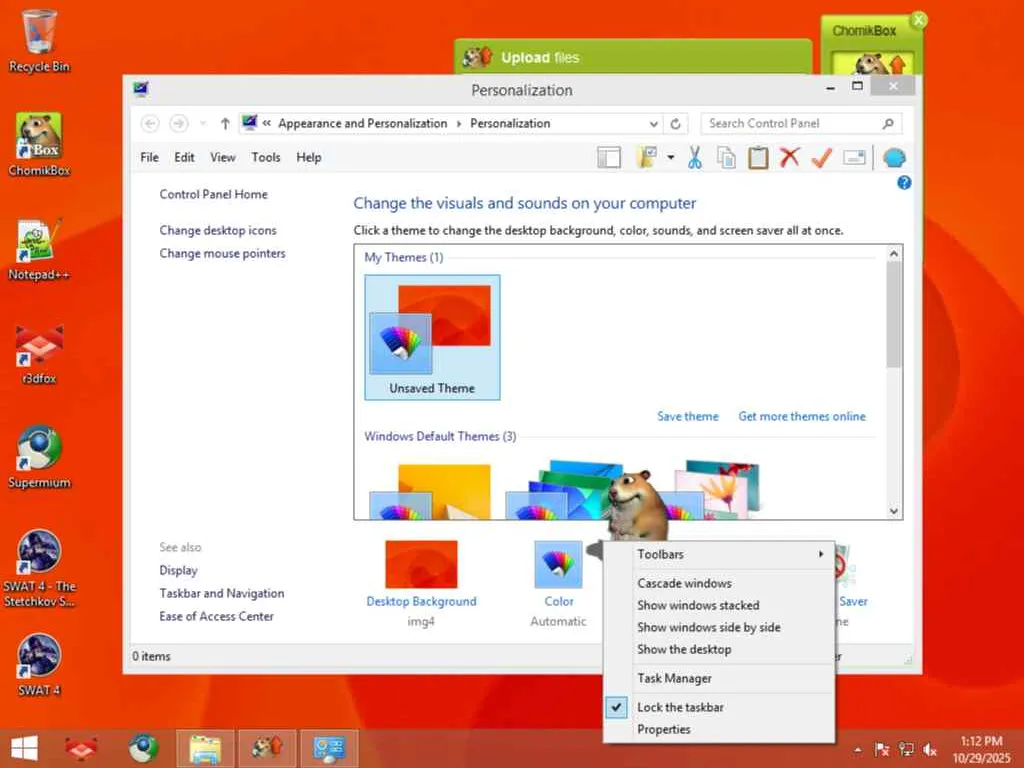Image resolution: width=1024 pixels, height=768 pixels.
Task: Open the File menu
Action: pos(150,157)
